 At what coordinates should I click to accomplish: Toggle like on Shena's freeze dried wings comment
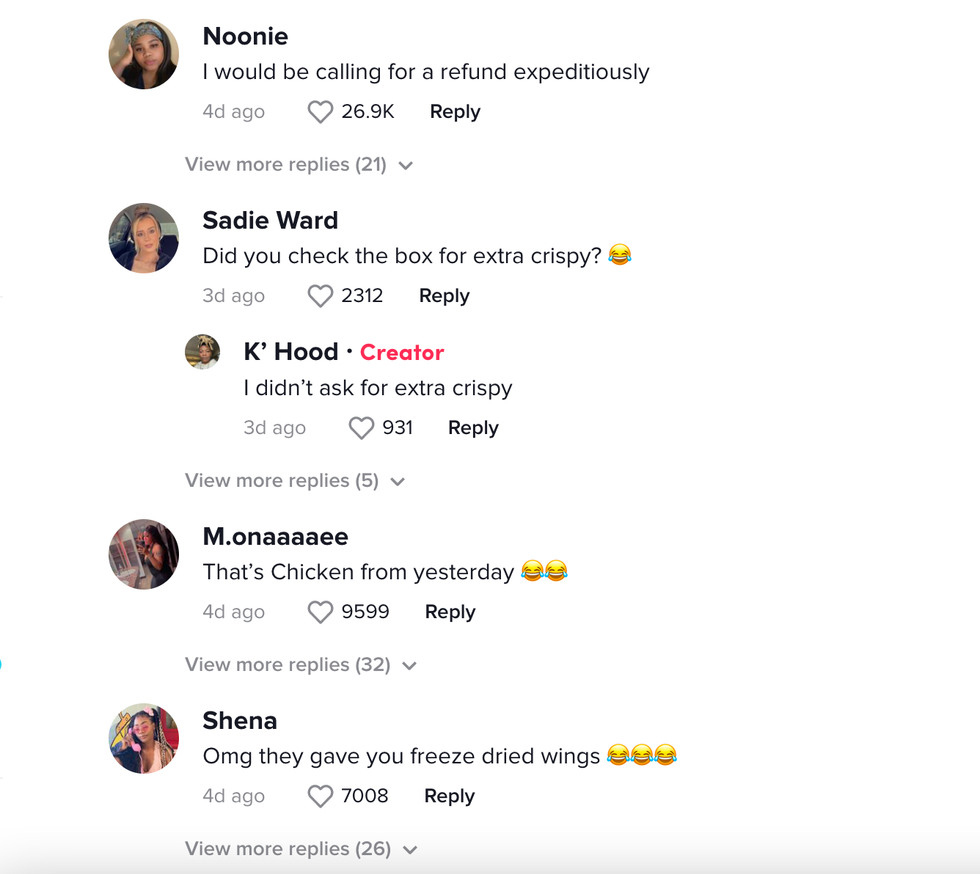(x=320, y=795)
